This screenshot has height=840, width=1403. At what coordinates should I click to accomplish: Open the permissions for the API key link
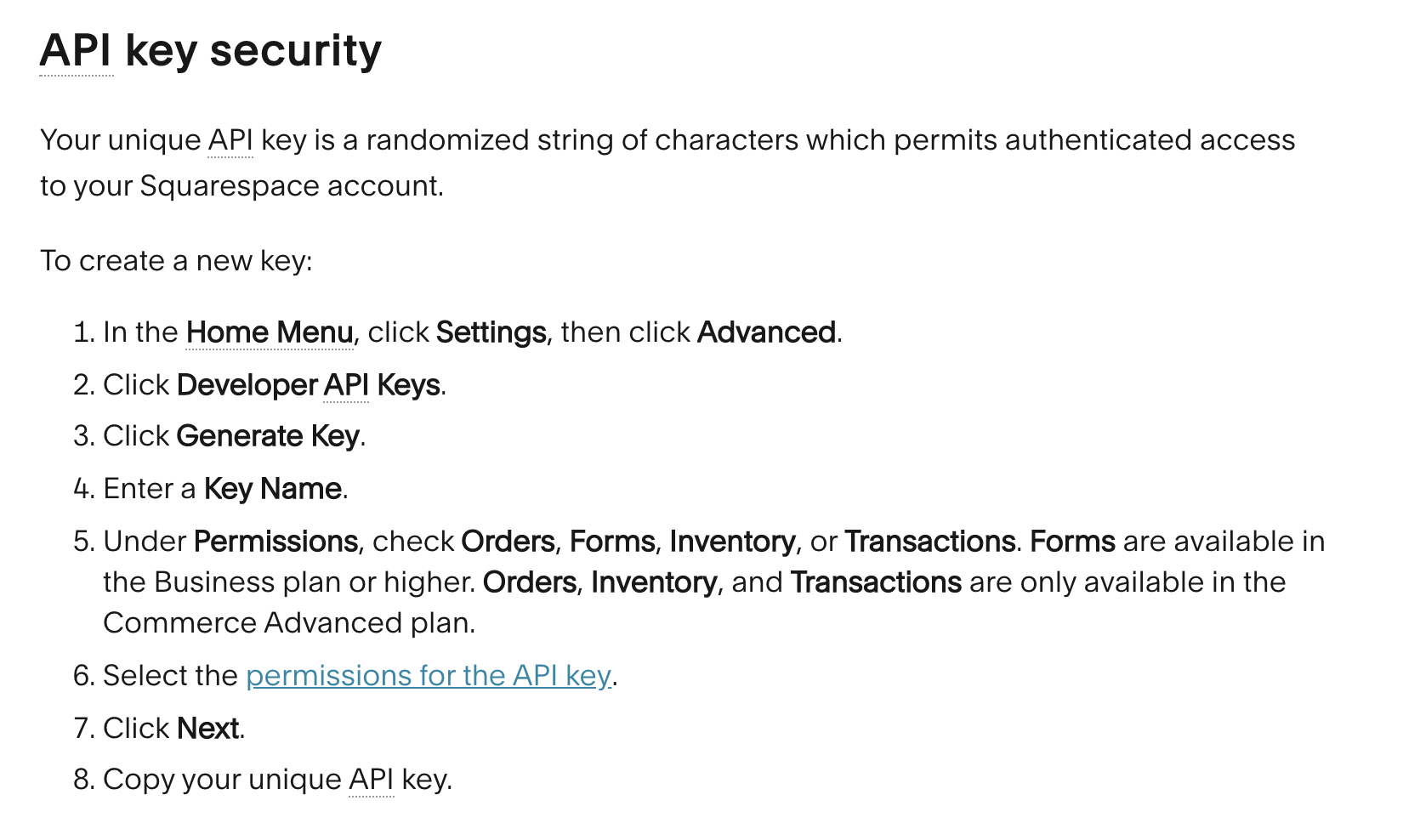(x=428, y=676)
